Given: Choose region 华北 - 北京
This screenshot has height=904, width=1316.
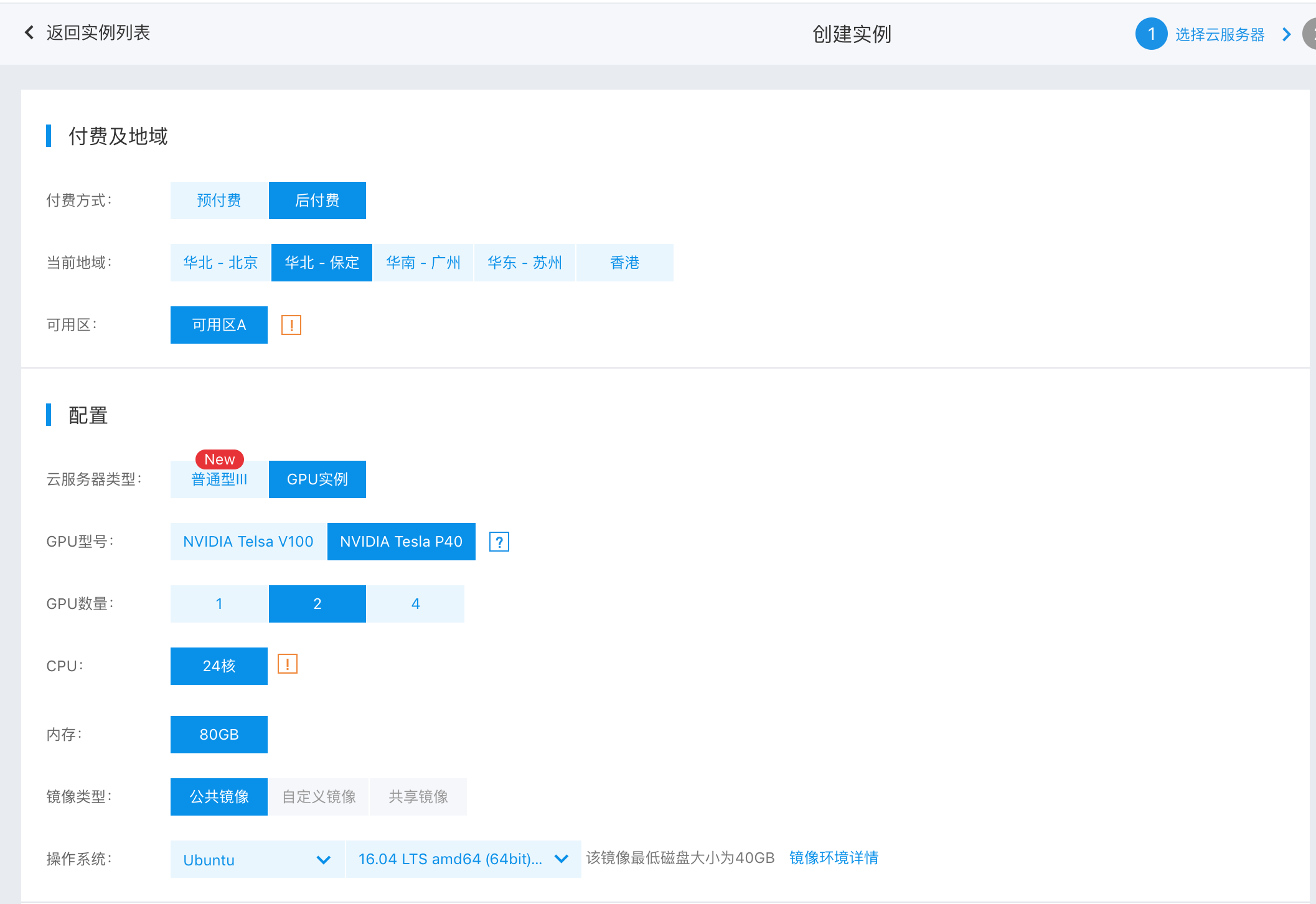Looking at the screenshot, I should (x=220, y=263).
